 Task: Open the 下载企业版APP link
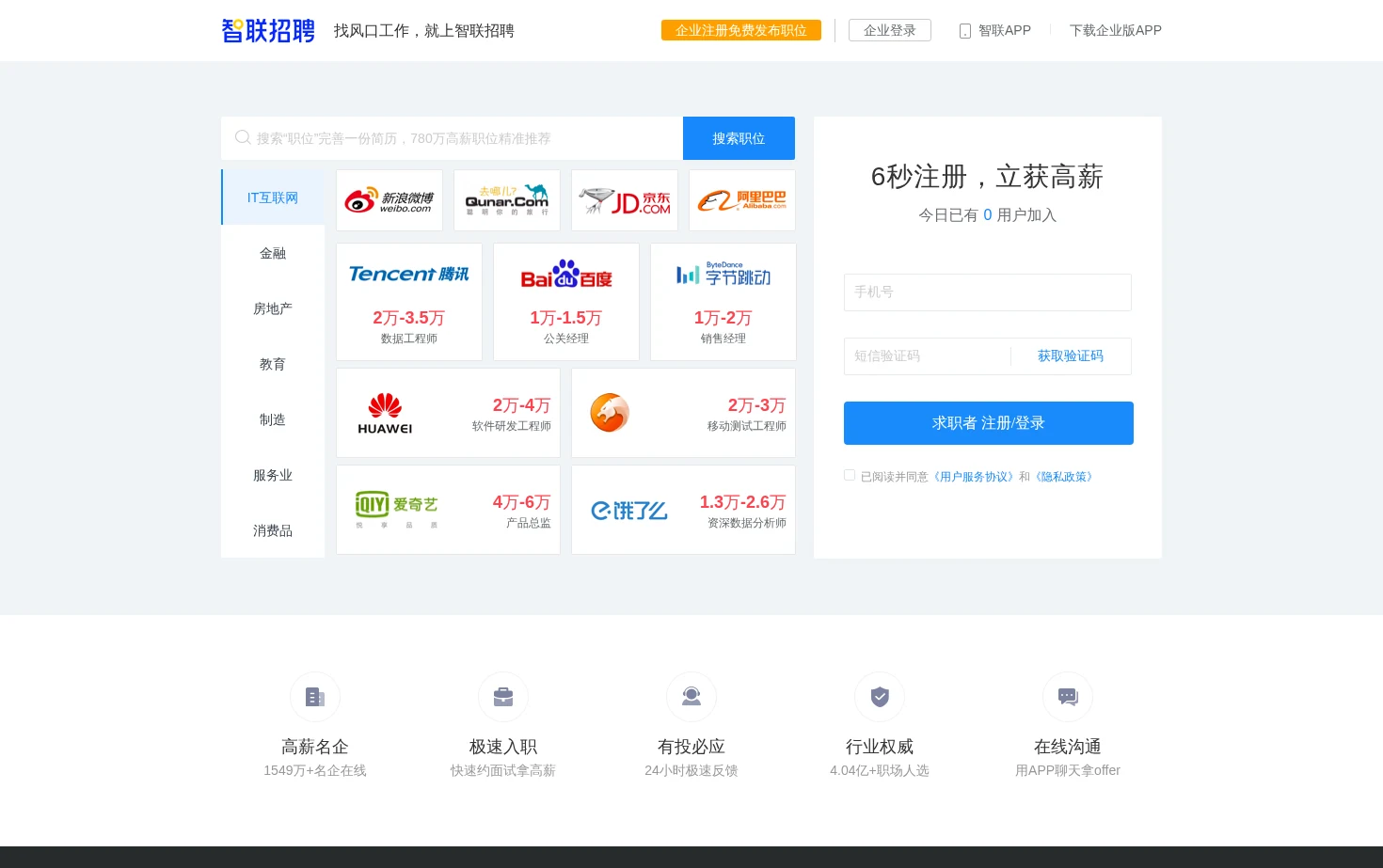[1116, 30]
